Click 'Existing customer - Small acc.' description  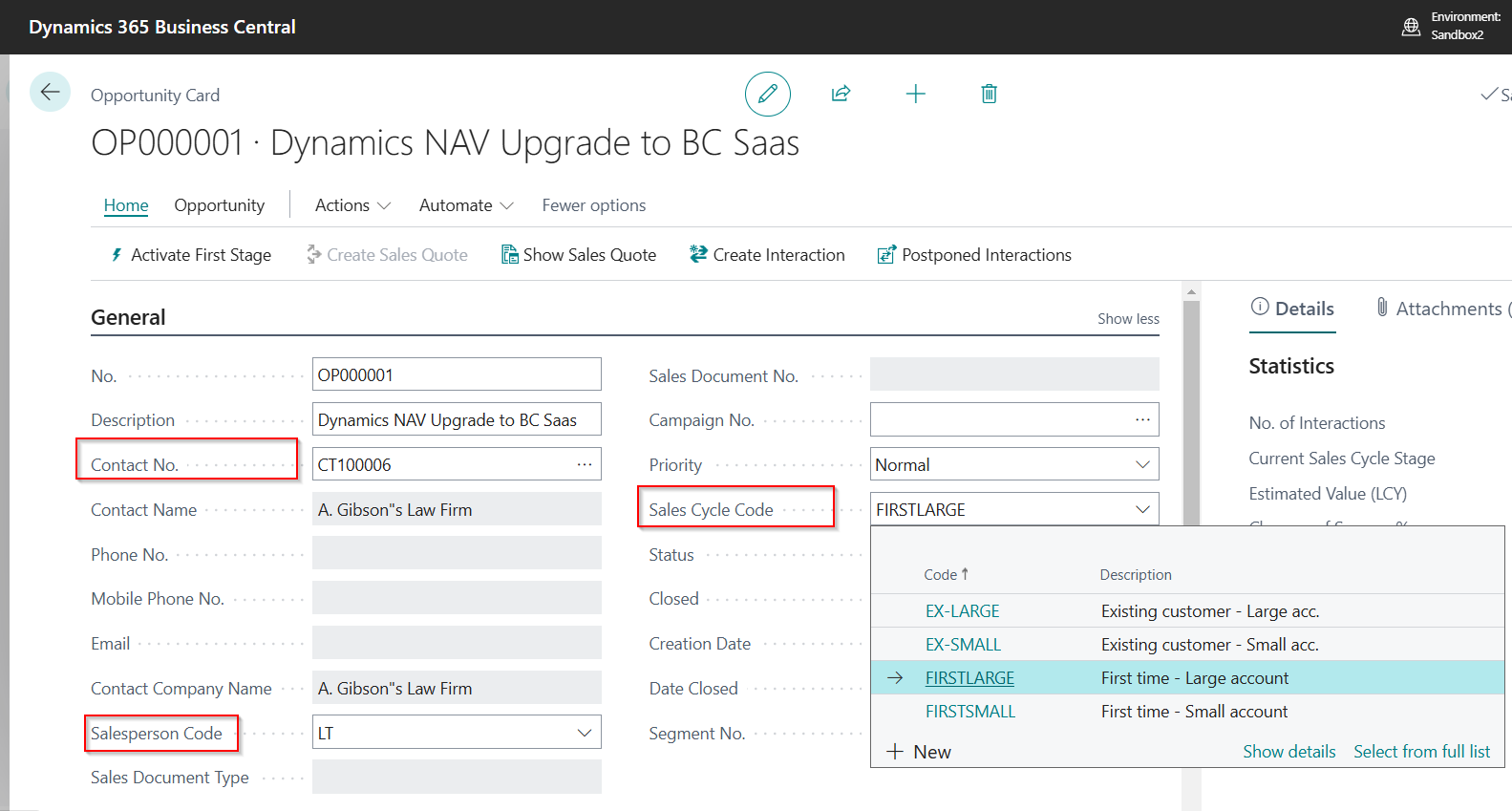pyautogui.click(x=1210, y=645)
